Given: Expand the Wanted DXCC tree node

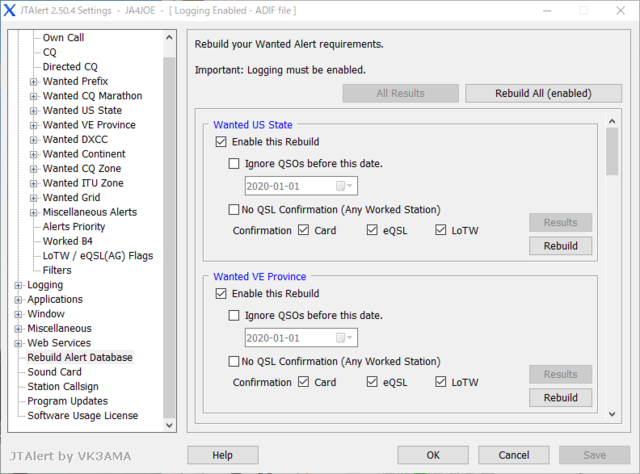Looking at the screenshot, I should 33,140.
